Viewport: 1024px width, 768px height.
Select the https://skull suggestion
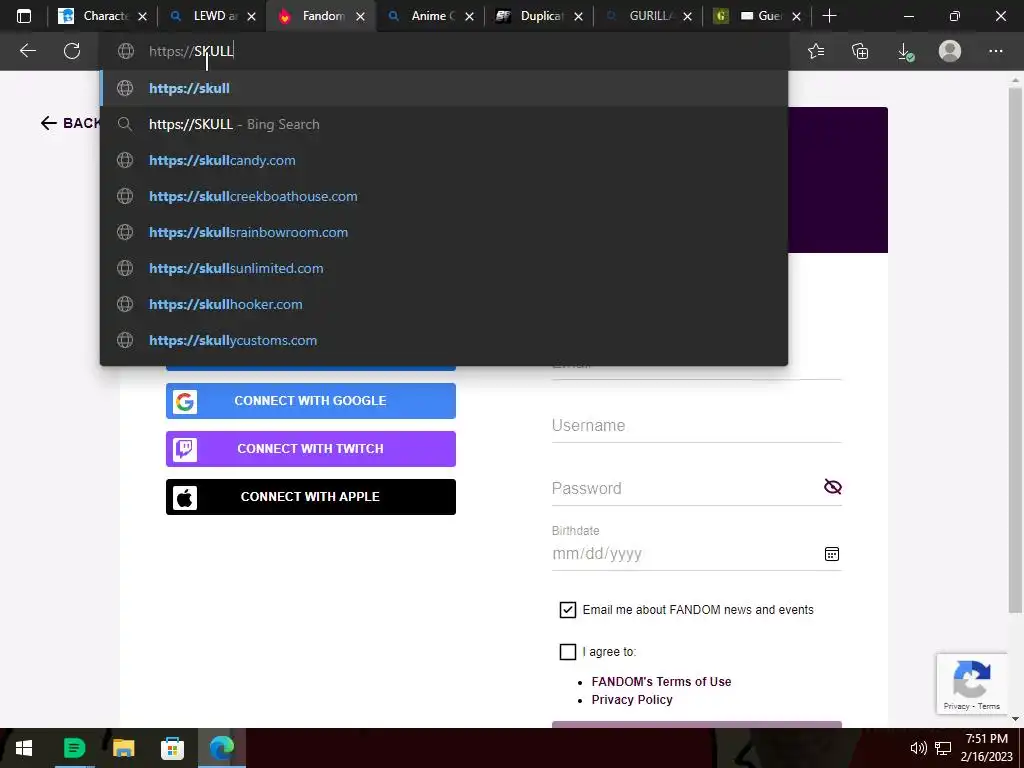(x=444, y=88)
